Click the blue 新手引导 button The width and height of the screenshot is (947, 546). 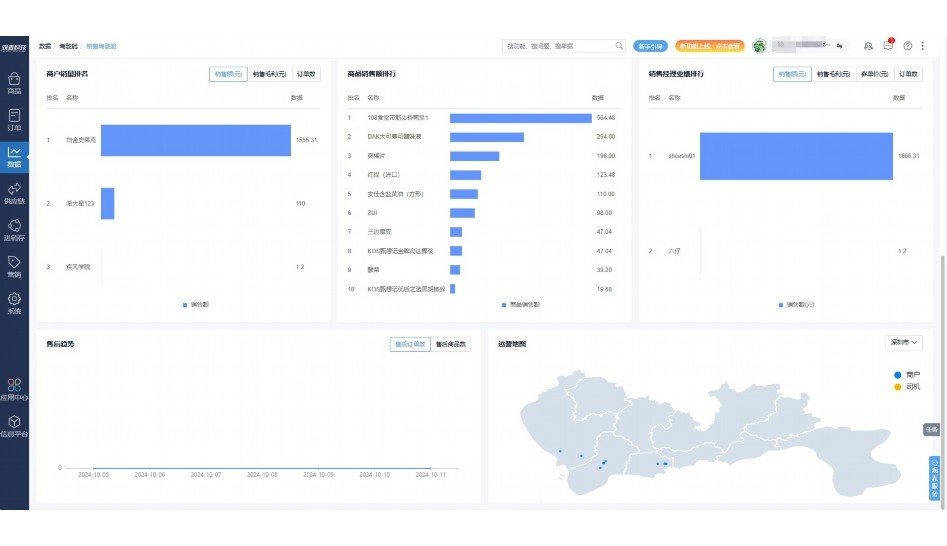click(650, 46)
